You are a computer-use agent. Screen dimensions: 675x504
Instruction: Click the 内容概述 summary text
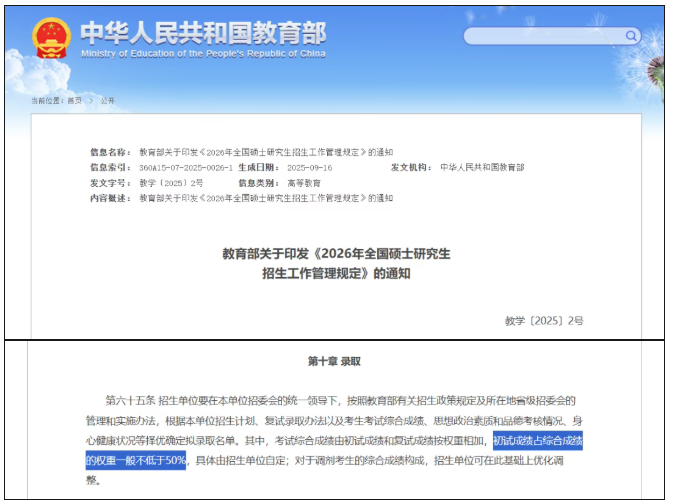click(265, 198)
